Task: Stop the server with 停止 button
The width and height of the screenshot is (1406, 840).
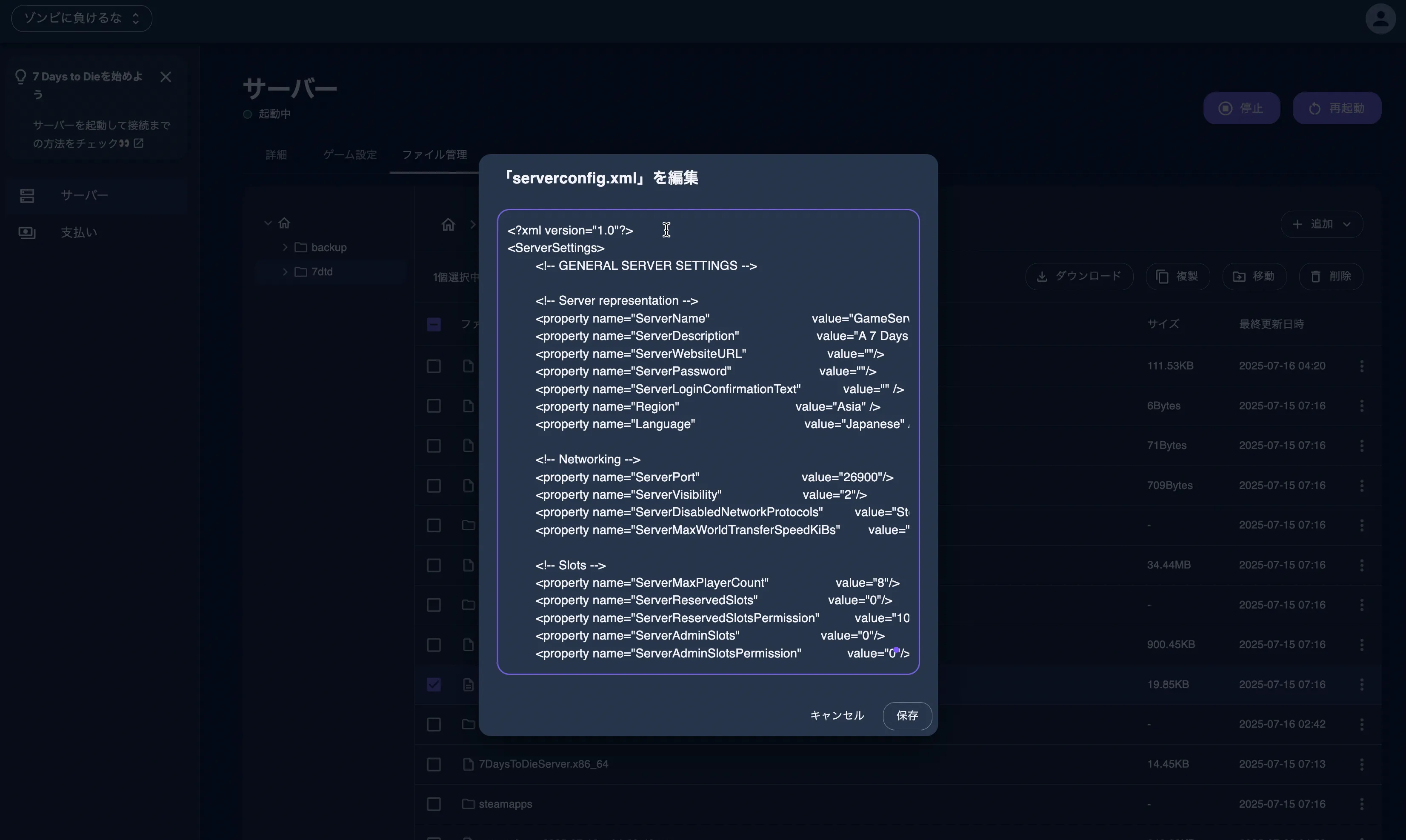Action: click(x=1241, y=108)
